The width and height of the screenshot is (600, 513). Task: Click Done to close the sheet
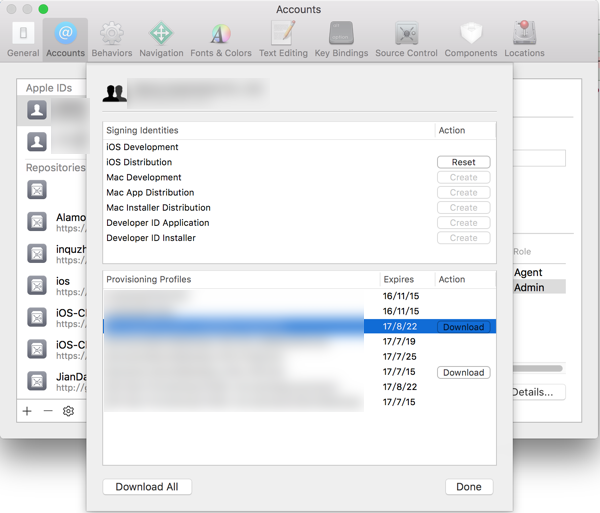[x=469, y=487]
